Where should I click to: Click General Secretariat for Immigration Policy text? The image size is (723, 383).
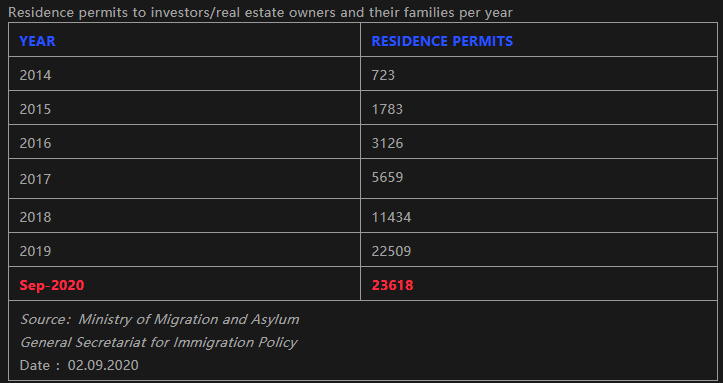tap(159, 342)
